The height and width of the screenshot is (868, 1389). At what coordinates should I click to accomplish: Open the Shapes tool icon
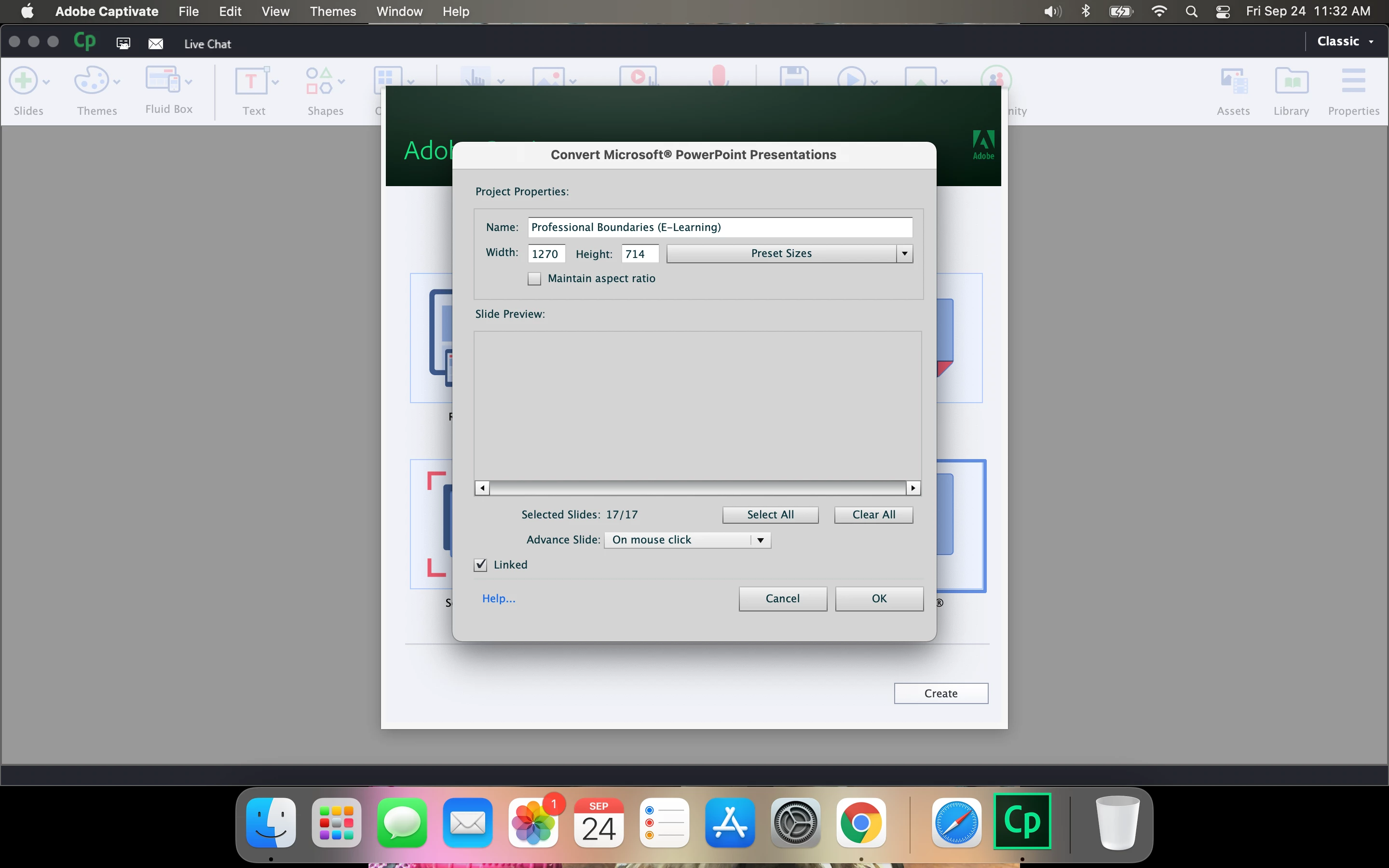[x=319, y=81]
